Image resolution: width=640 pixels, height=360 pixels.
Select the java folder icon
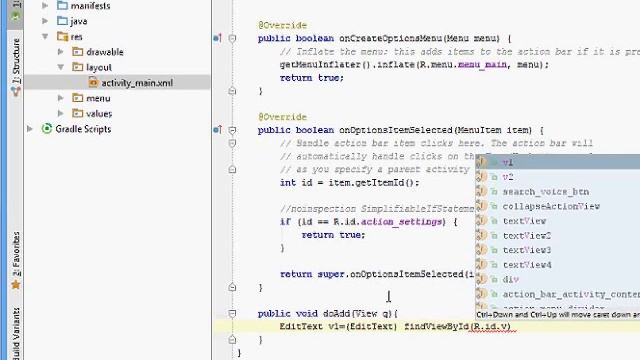click(x=62, y=20)
